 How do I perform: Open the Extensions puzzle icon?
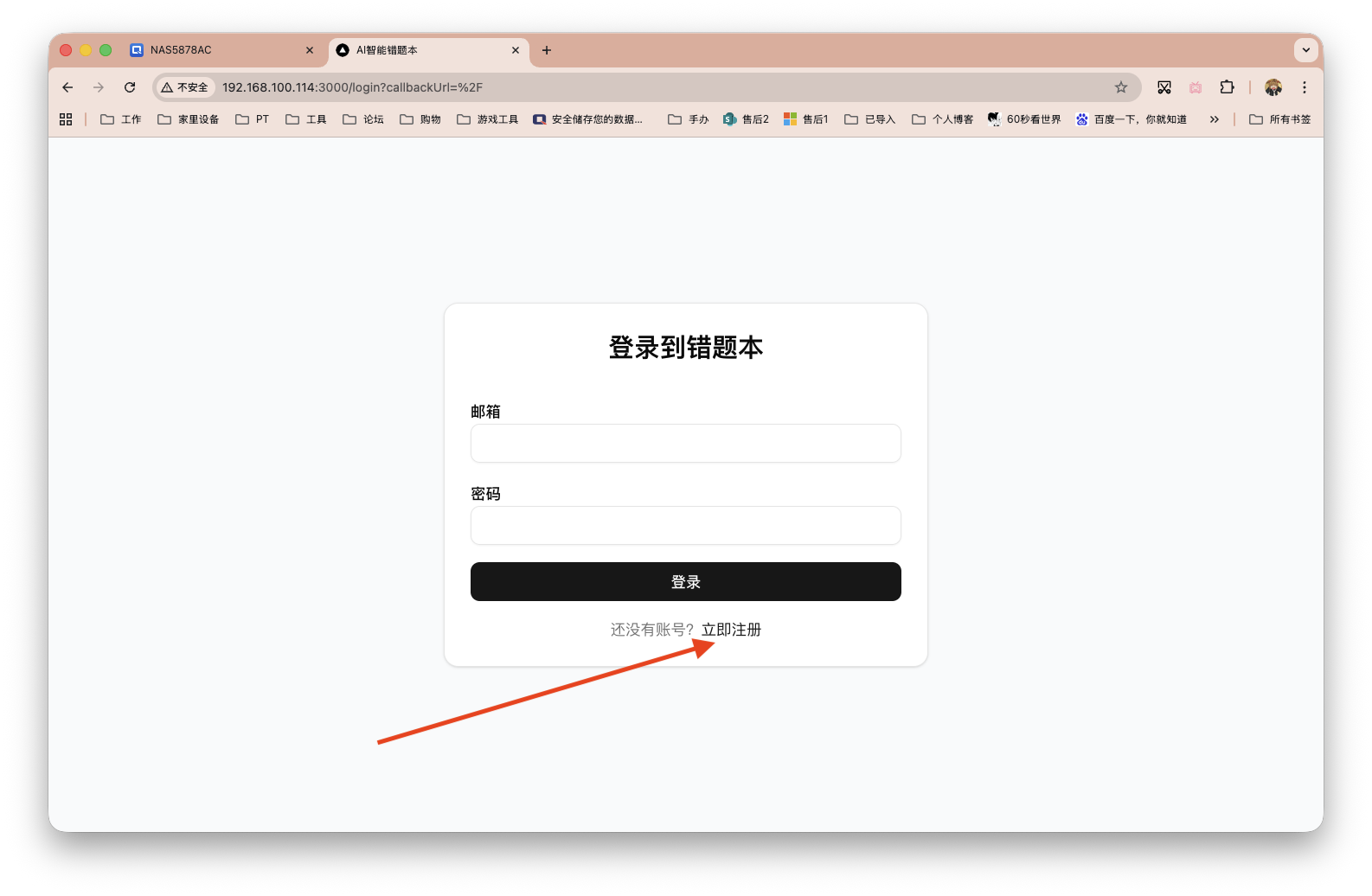coord(1227,87)
